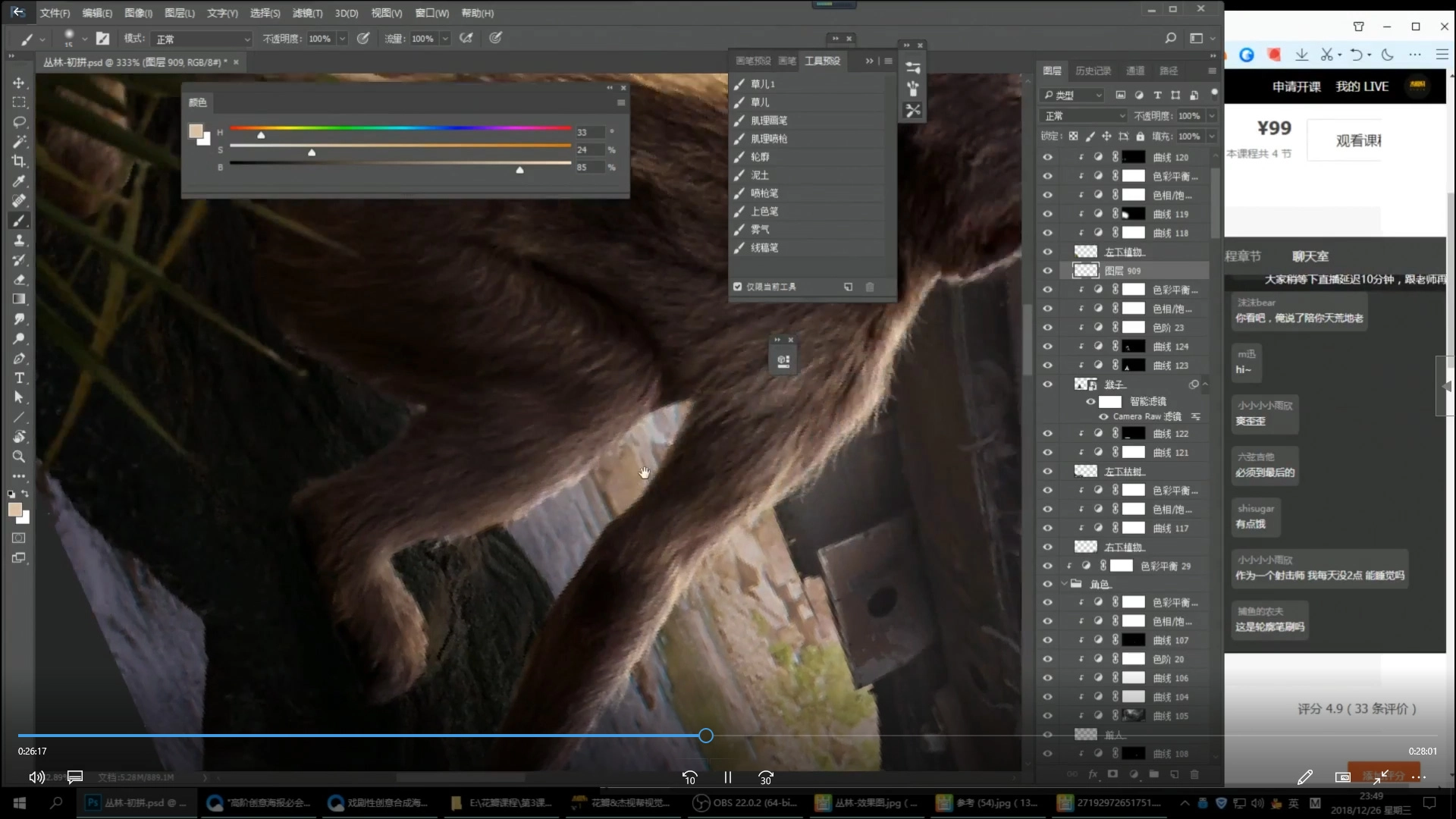Switch to the 历史记录 tab
Screen dimensions: 1456x819
point(1093,71)
